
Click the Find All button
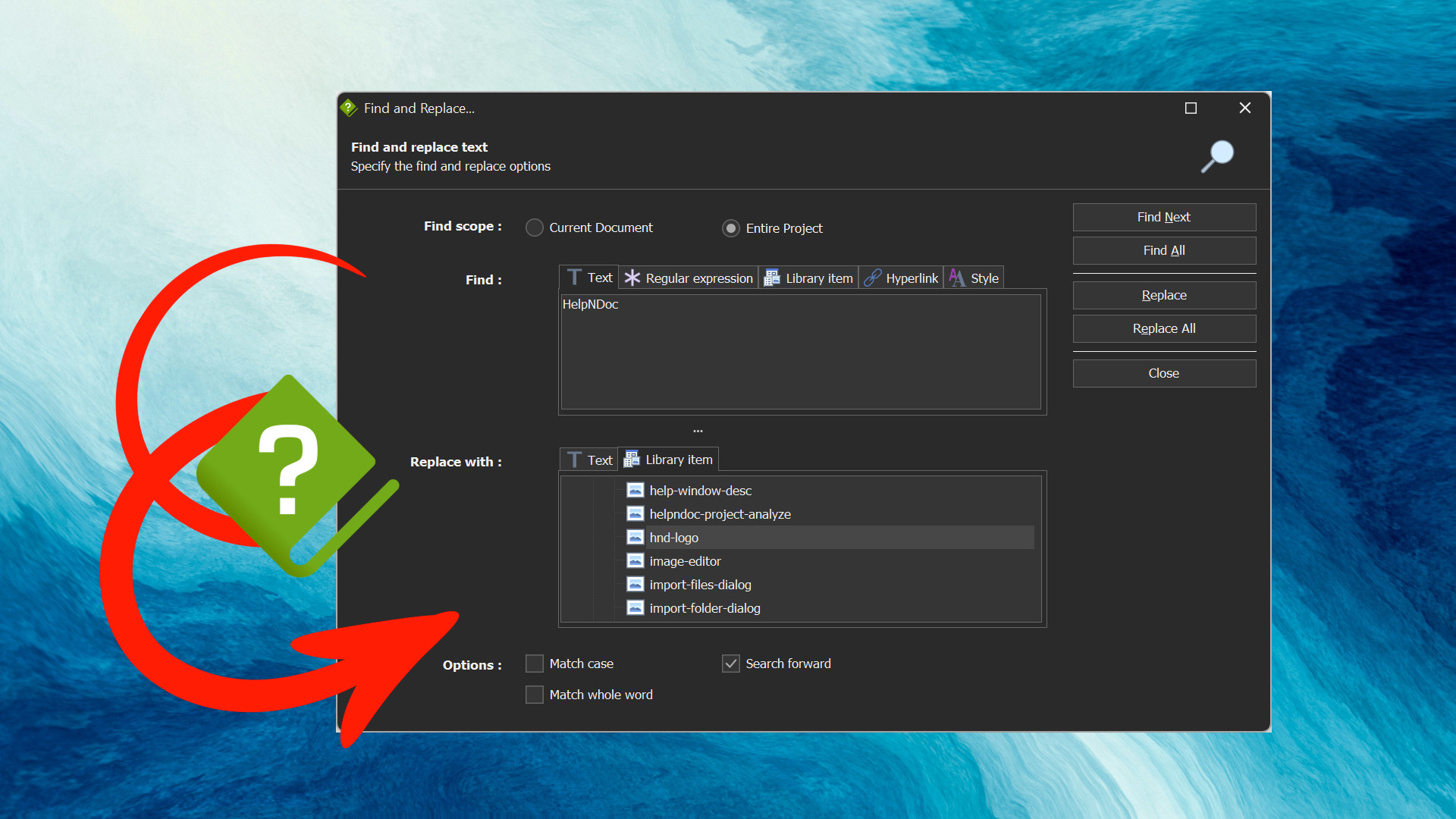(x=1164, y=250)
